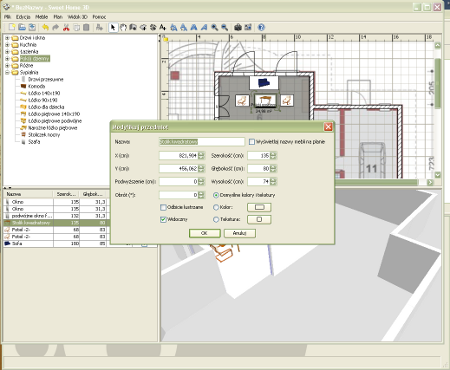
Task: Open the Kolor color swatch button
Action: pos(259,207)
